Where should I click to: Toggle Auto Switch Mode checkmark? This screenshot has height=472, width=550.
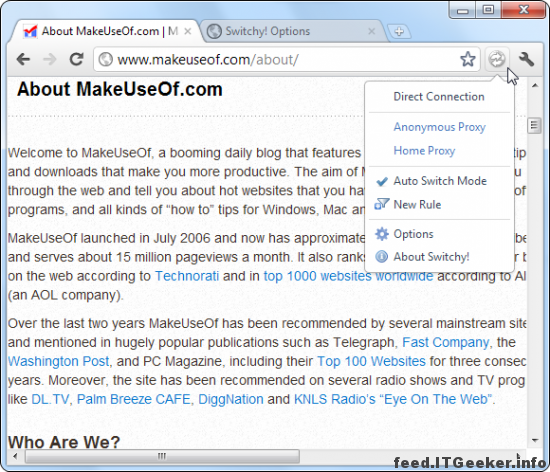382,181
